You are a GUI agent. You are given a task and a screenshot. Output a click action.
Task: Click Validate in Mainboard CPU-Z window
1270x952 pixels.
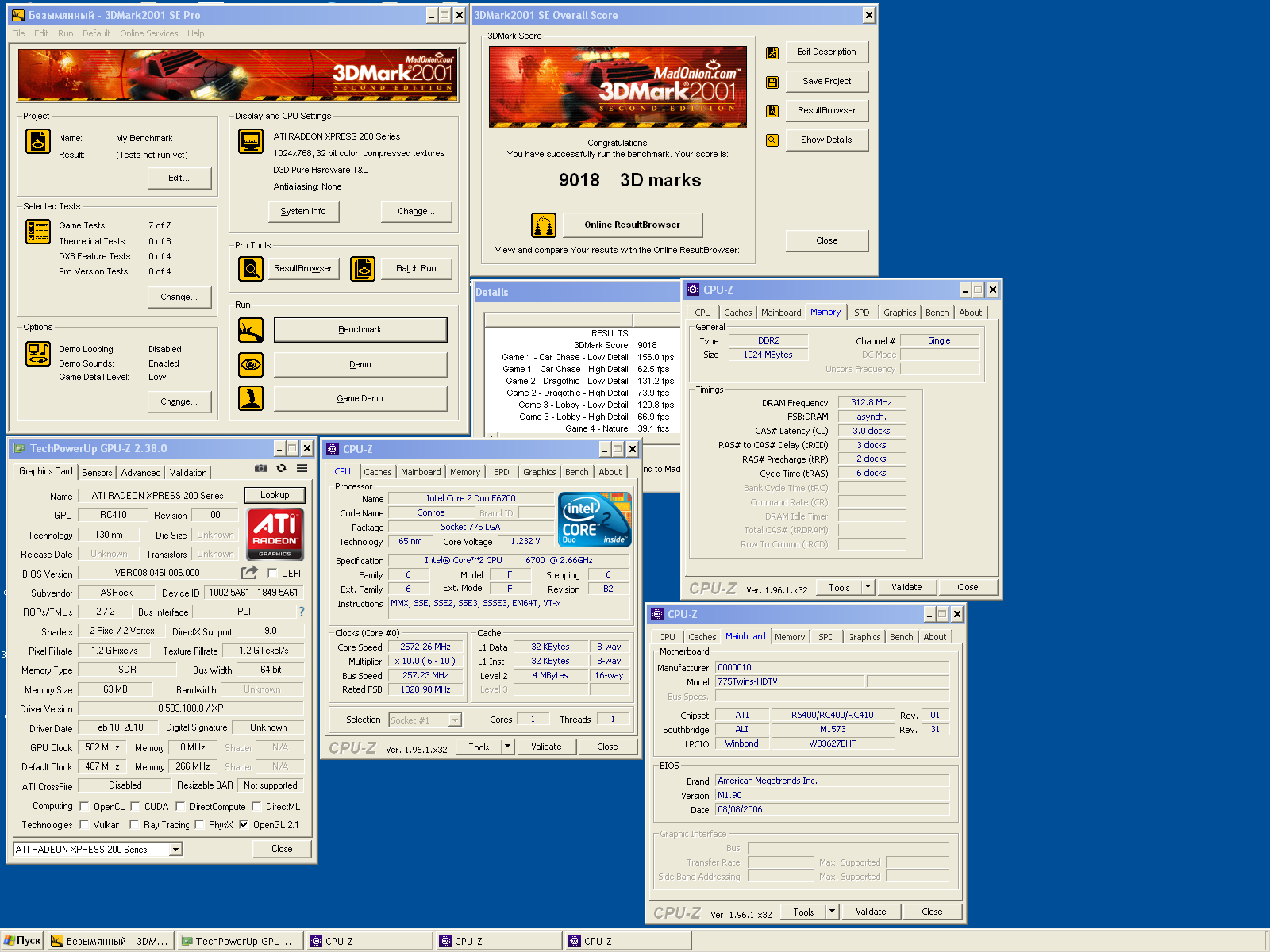coord(871,912)
